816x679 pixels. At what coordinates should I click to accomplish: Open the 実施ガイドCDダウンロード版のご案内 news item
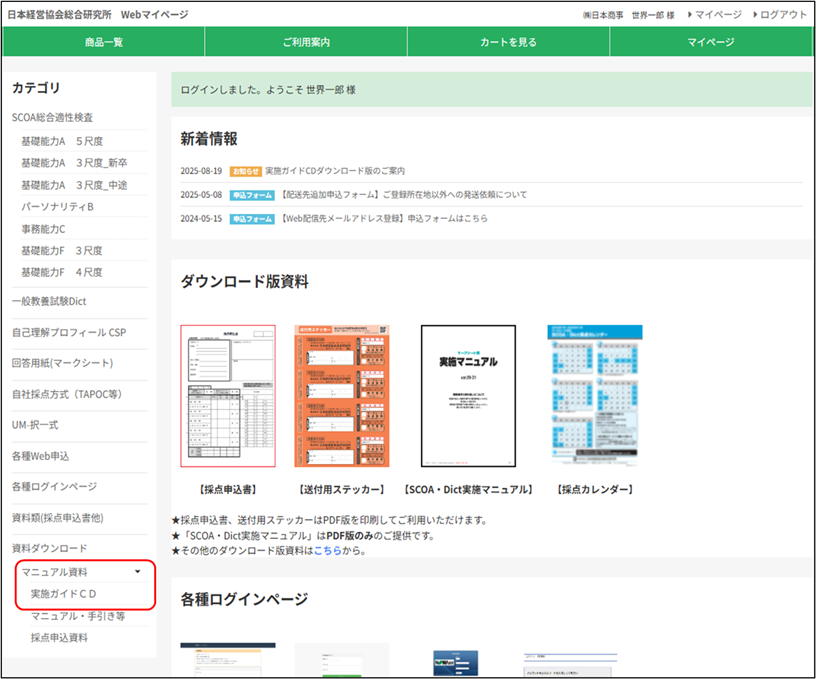click(335, 171)
